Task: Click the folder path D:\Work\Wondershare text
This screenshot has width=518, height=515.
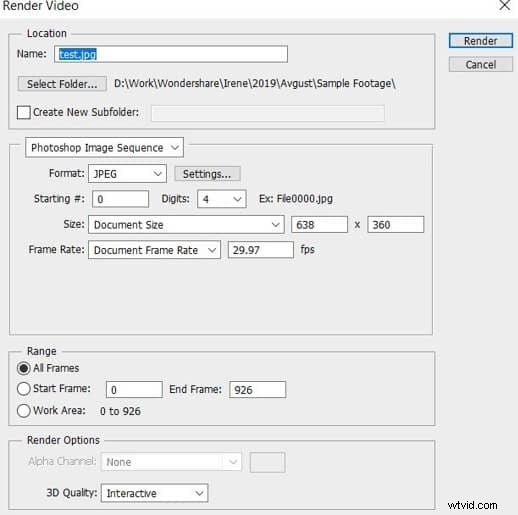Action: pos(255,83)
